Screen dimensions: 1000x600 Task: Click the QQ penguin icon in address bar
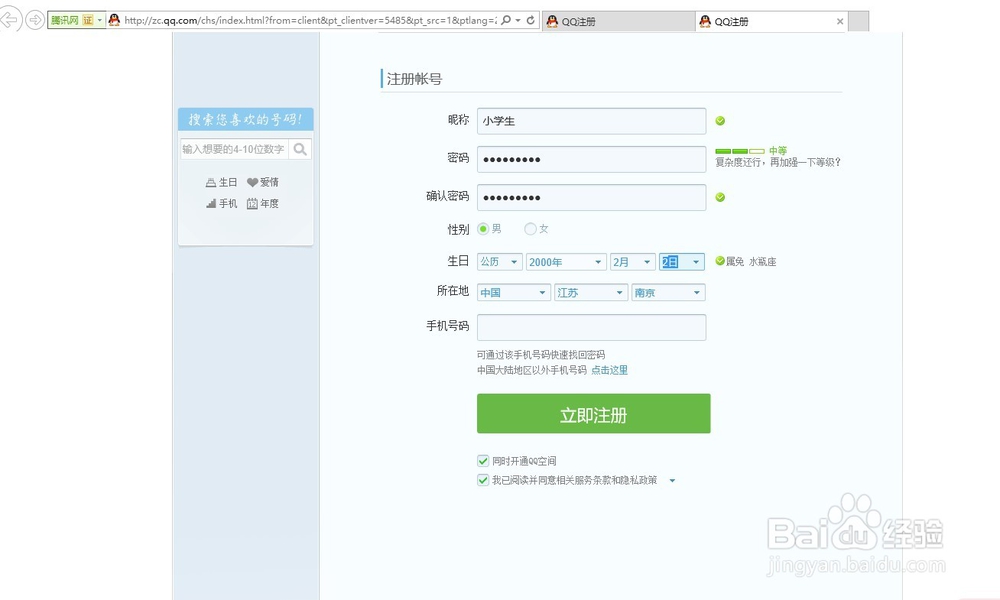click(x=114, y=20)
